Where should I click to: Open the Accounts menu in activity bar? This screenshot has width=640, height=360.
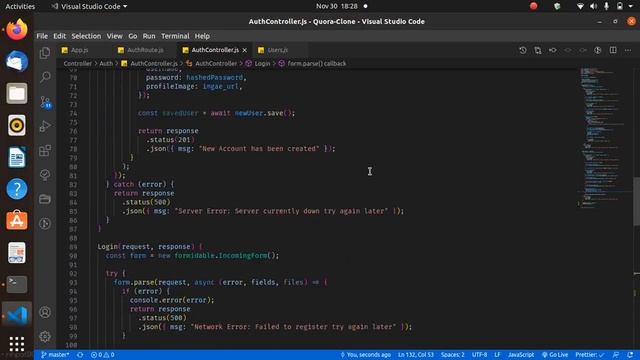[45, 312]
